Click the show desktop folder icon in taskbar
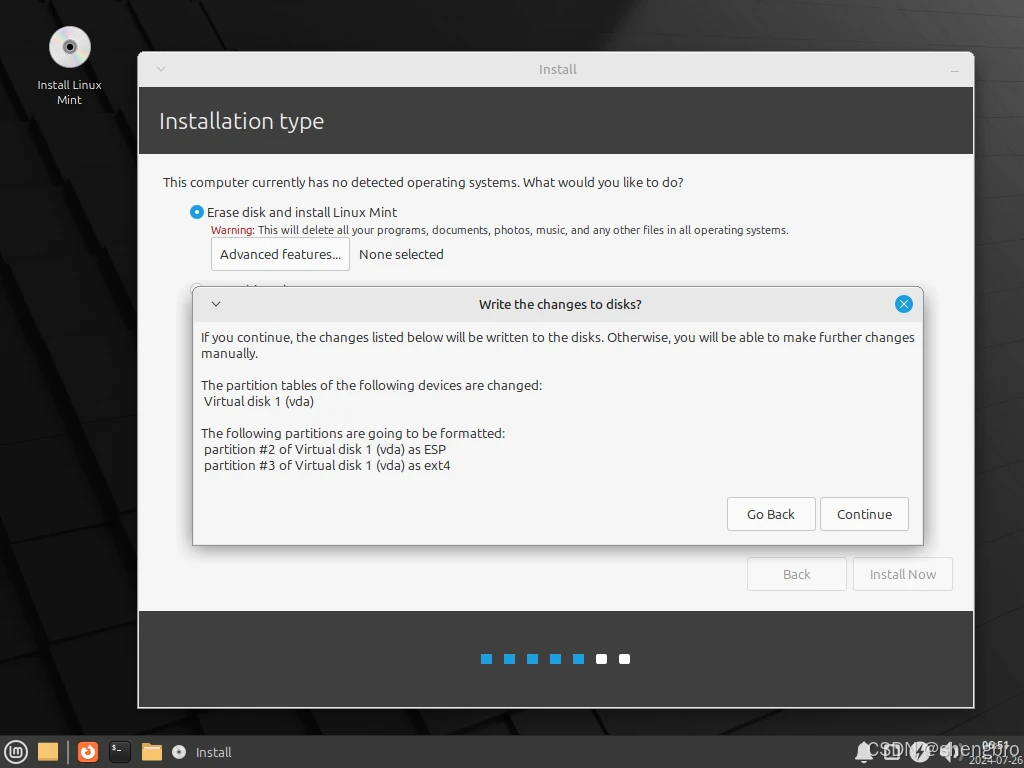The image size is (1024, 768). point(48,752)
